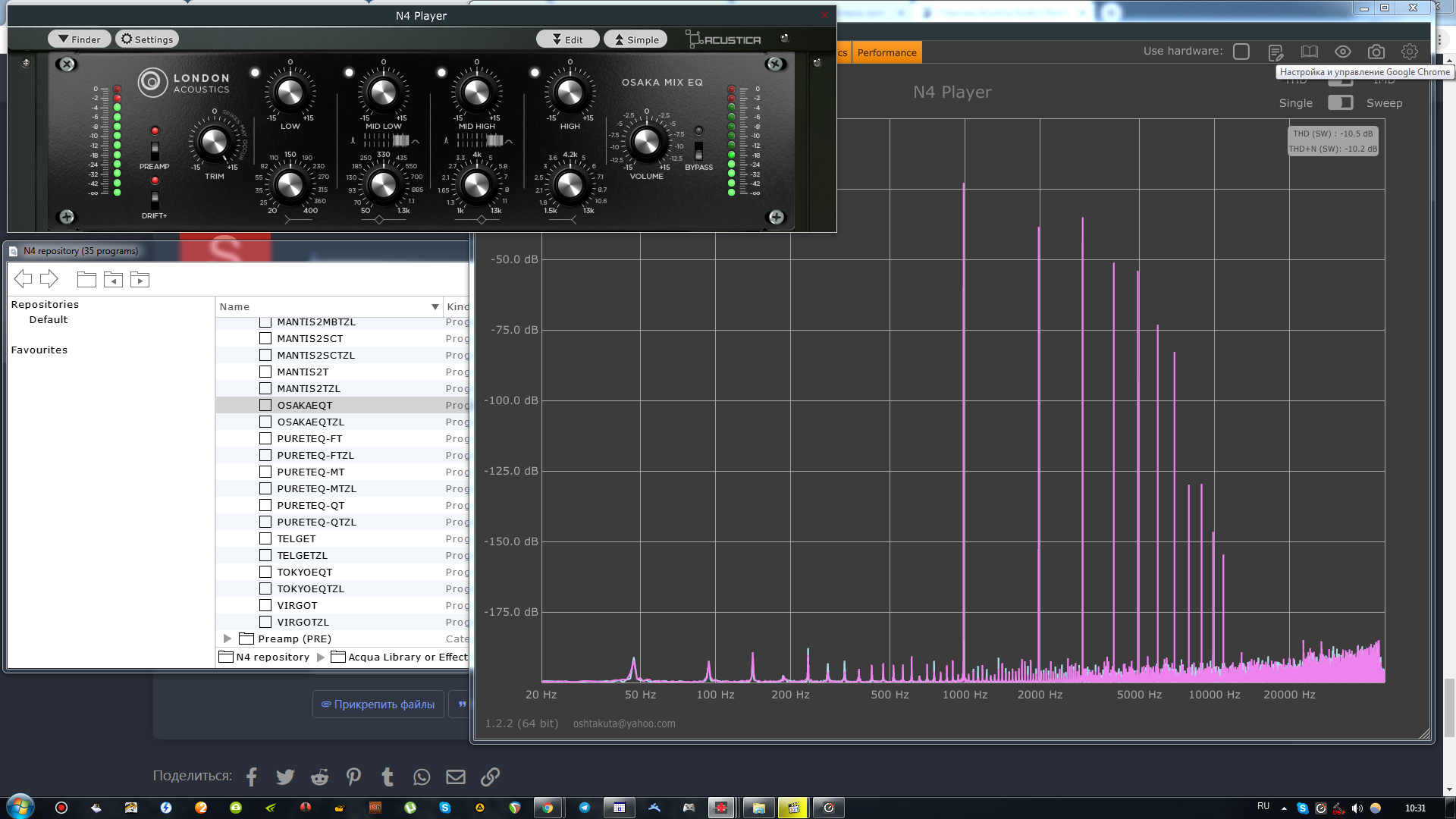Enable the Use hardware checkbox
Screen dimensions: 1456x819
point(1241,52)
